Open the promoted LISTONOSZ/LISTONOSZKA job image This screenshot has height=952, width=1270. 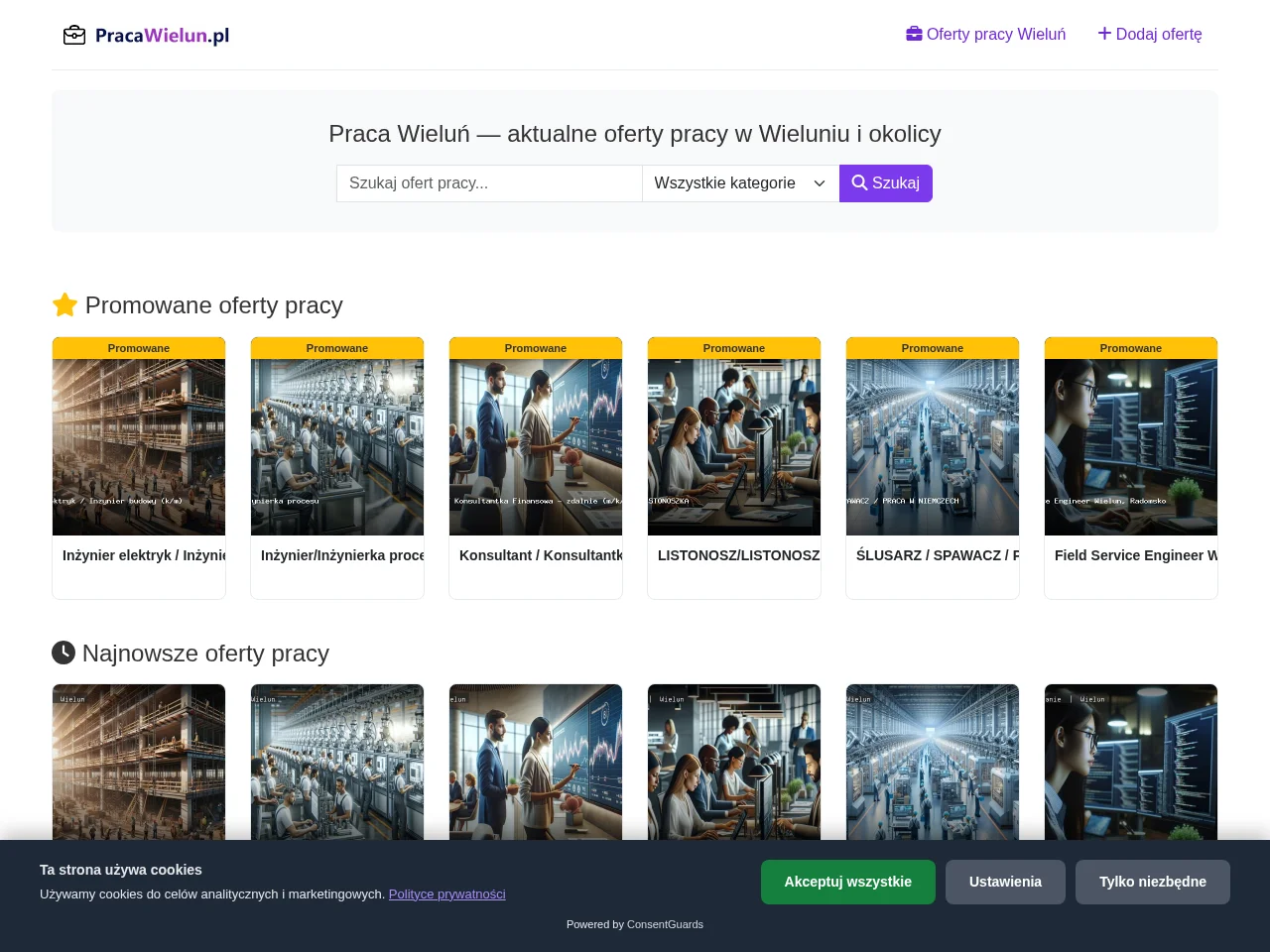point(734,447)
